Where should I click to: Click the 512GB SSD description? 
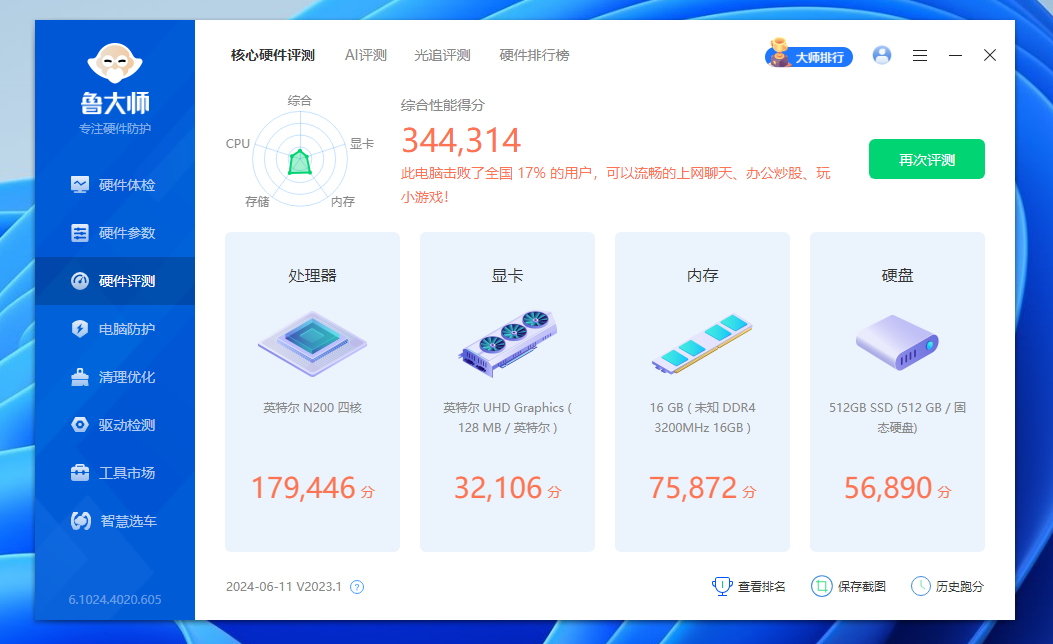[897, 418]
